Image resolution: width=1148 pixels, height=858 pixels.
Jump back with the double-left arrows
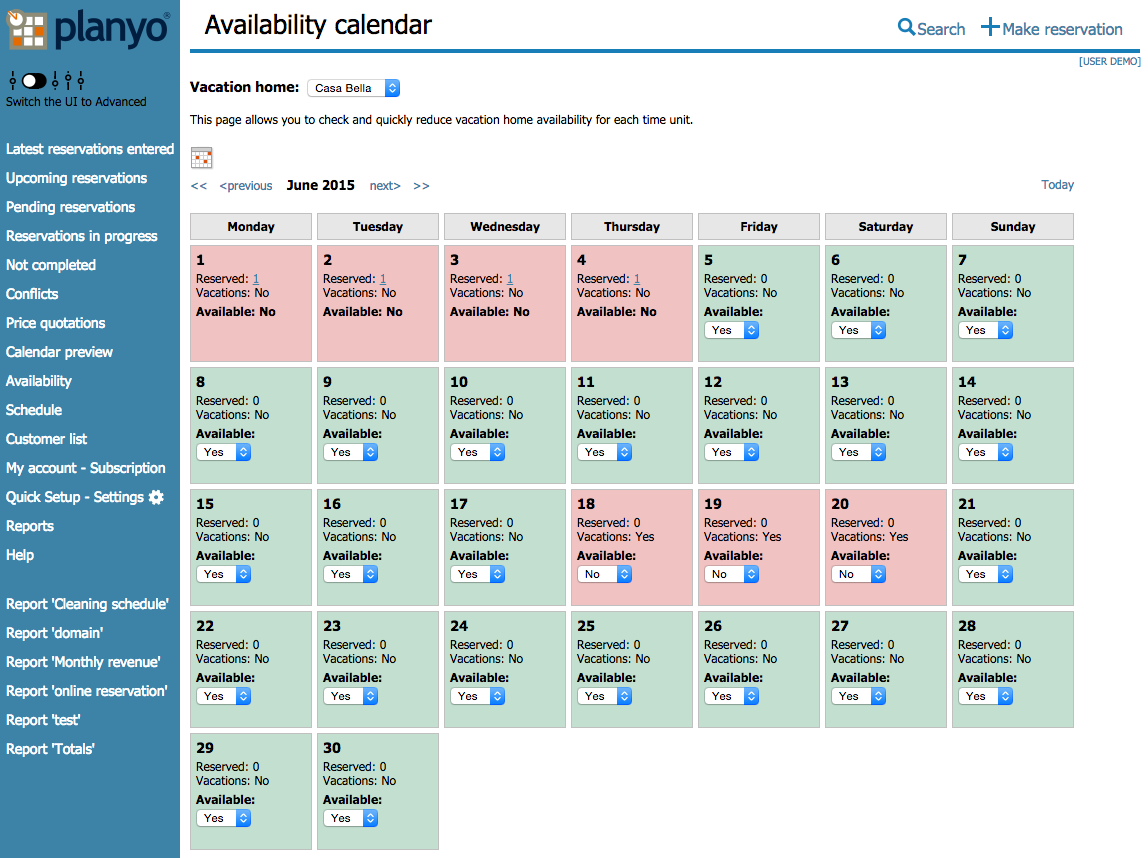[x=198, y=186]
